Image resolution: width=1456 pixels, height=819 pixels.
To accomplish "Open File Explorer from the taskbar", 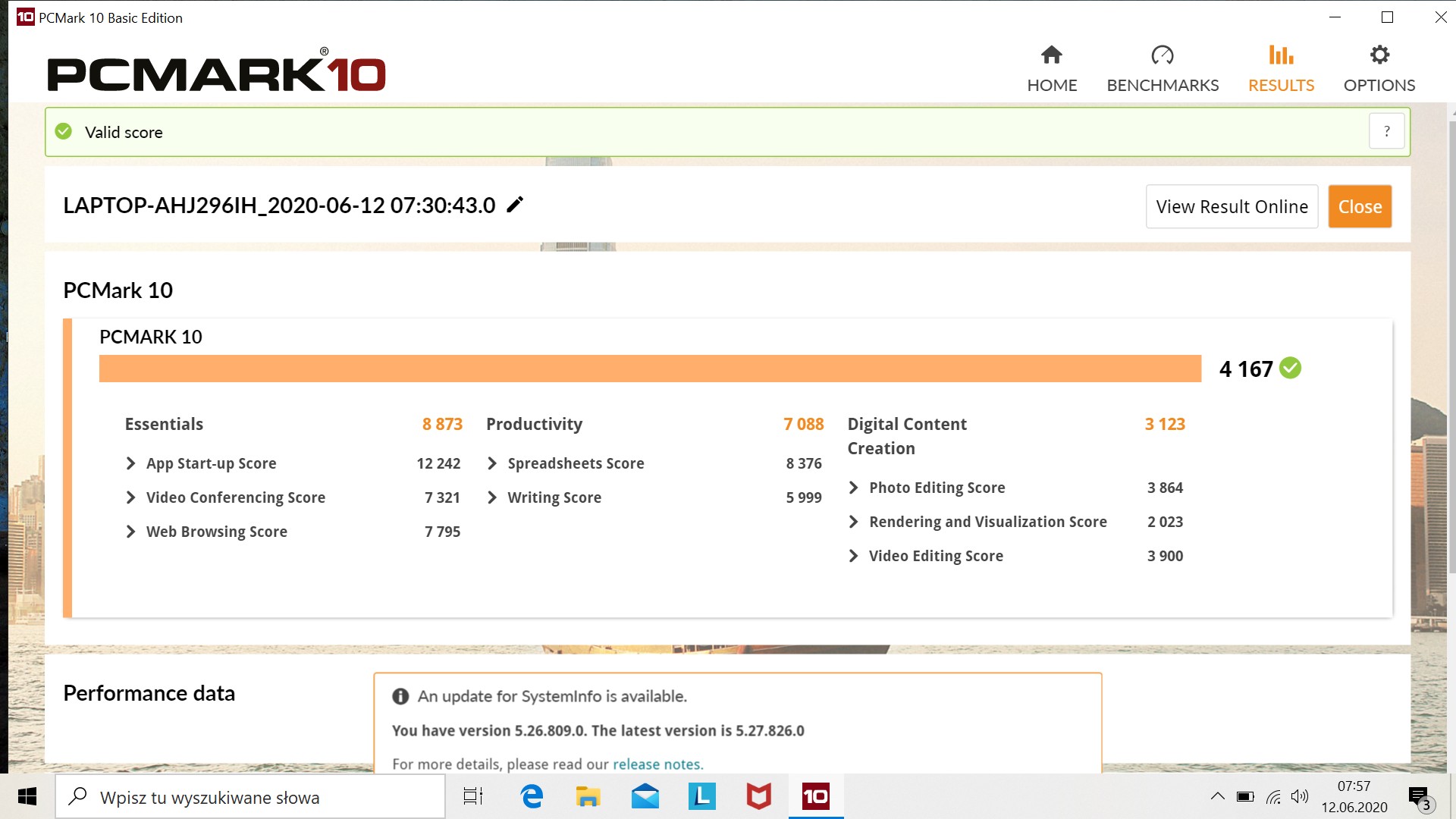I will pos(588,796).
